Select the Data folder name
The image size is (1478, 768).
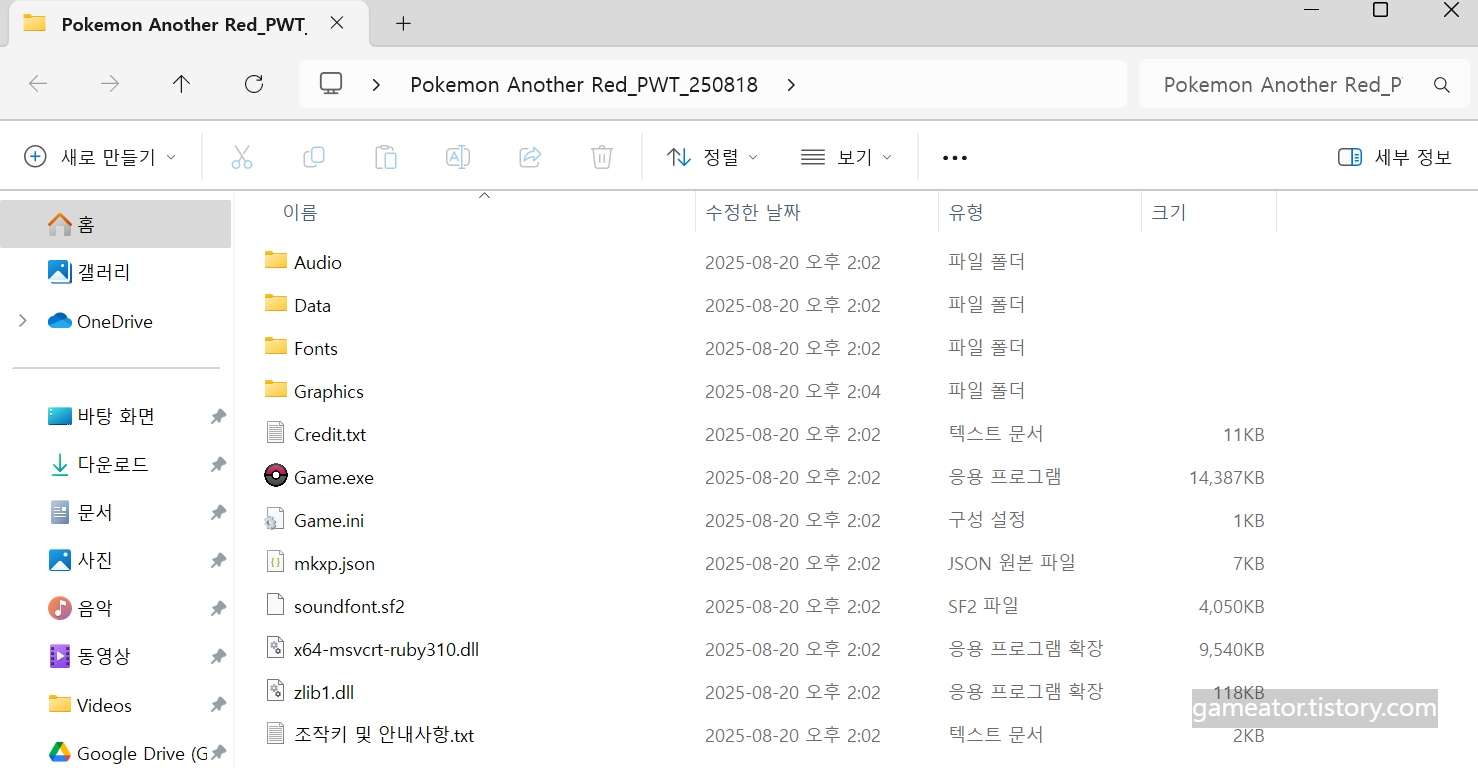coord(312,306)
